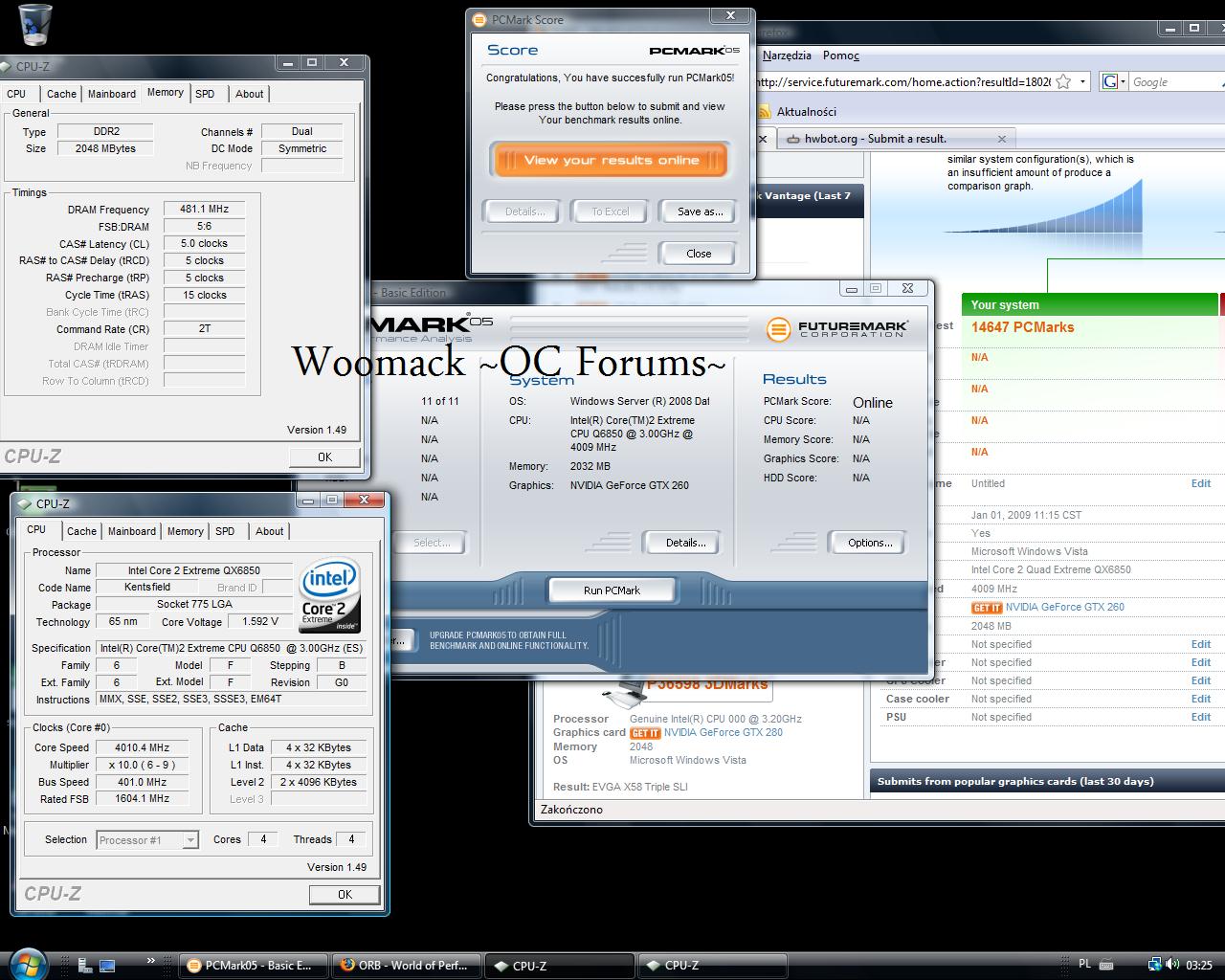
Task: Bookmark the page with the star icon
Action: point(1063,82)
